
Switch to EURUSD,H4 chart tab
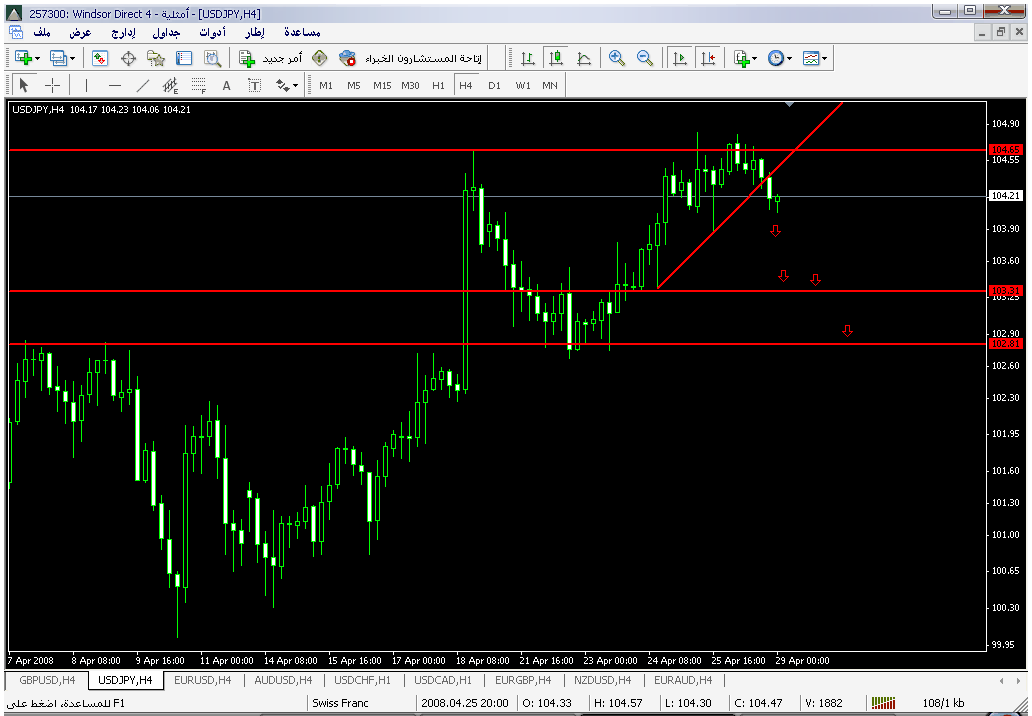pyautogui.click(x=203, y=680)
